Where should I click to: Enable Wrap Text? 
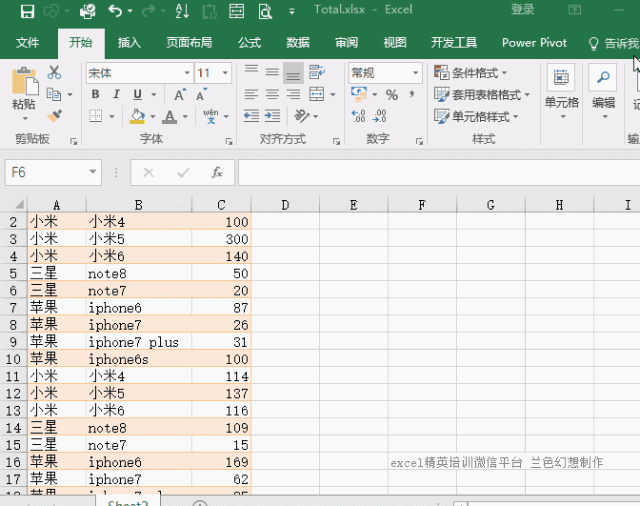pos(317,73)
